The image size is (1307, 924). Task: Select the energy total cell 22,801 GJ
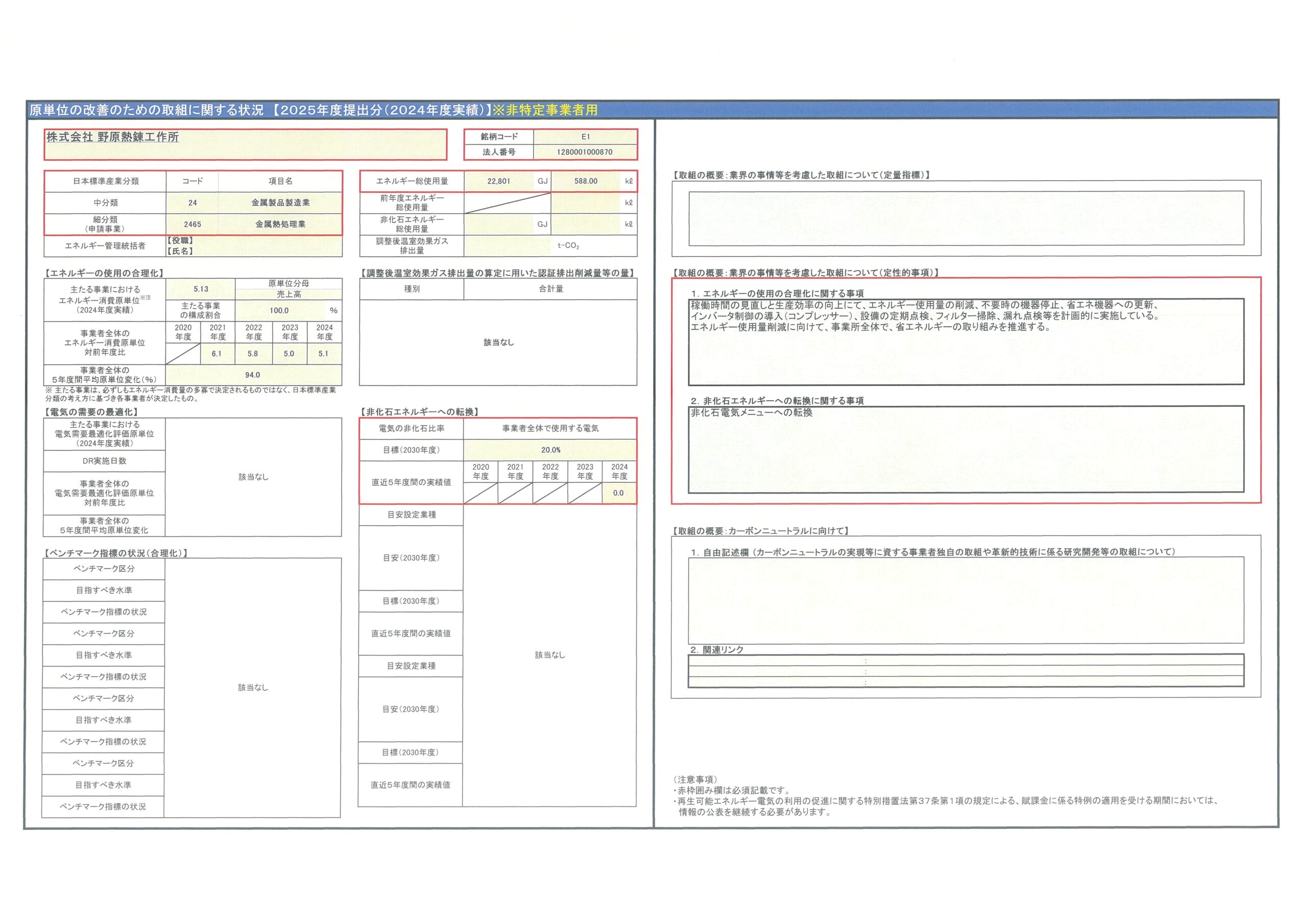point(499,181)
